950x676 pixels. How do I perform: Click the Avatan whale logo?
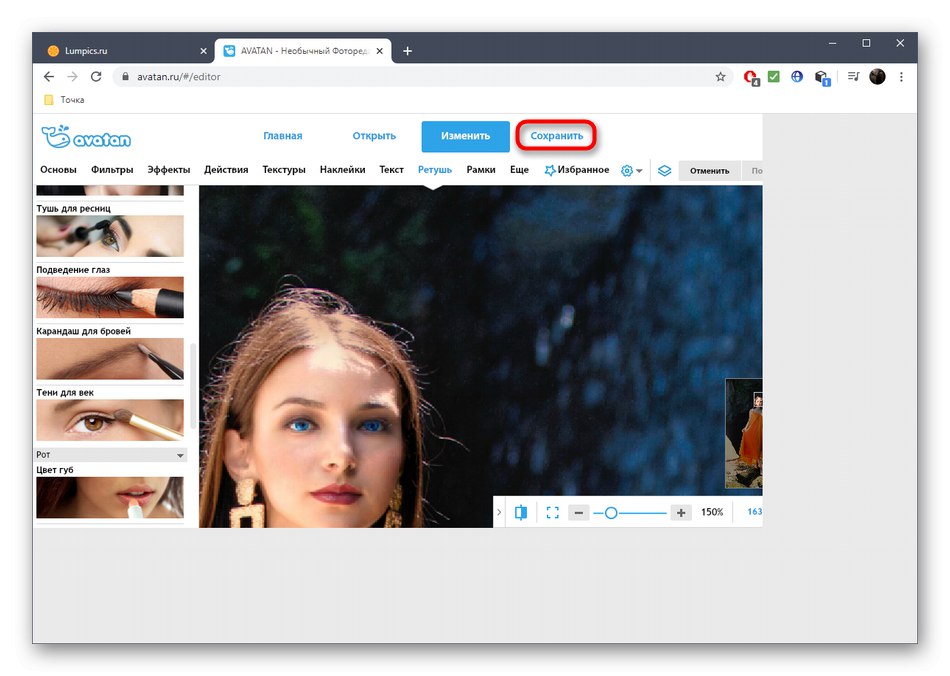tap(86, 137)
